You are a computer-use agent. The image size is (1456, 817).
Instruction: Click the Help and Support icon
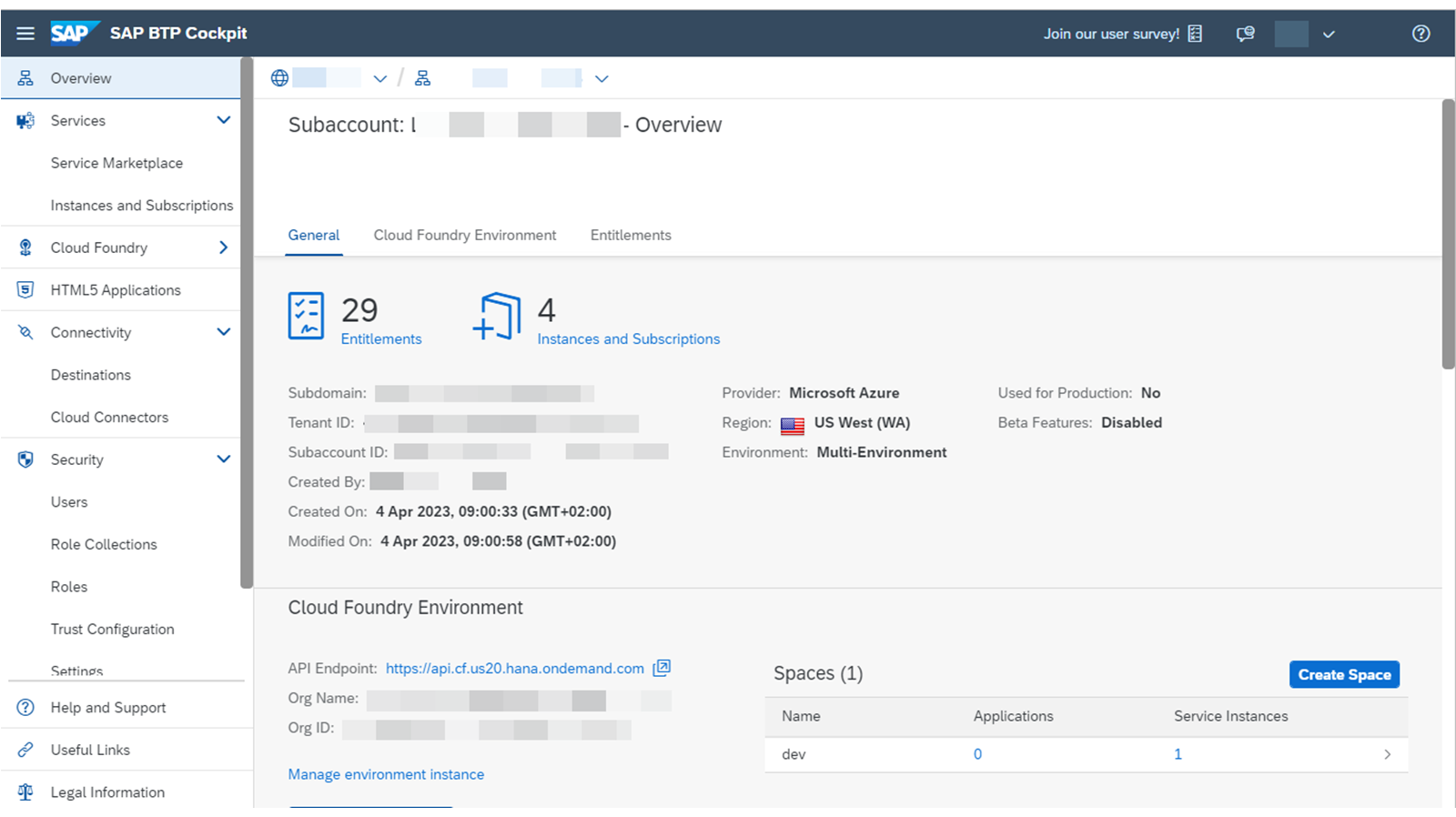coord(25,708)
